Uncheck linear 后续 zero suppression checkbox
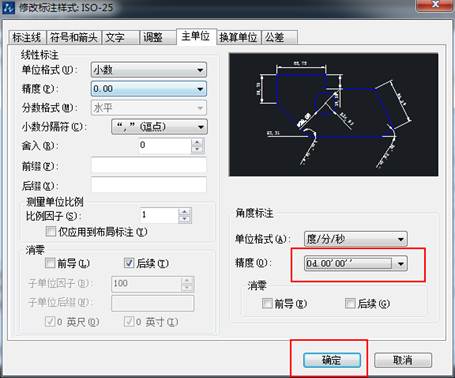Viewport: 455px width, 378px height. [x=129, y=263]
